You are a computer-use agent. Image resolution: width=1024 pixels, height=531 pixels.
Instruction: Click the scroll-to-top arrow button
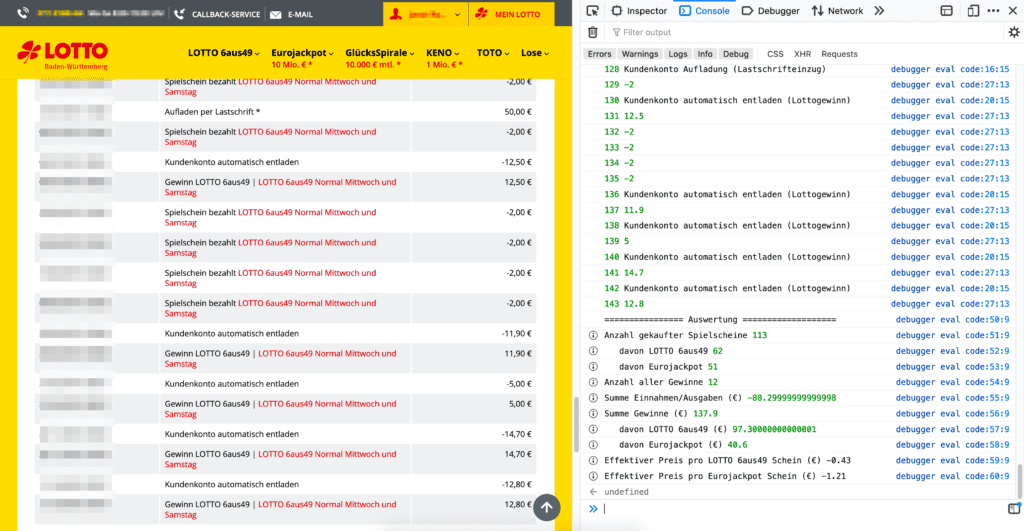coord(547,507)
